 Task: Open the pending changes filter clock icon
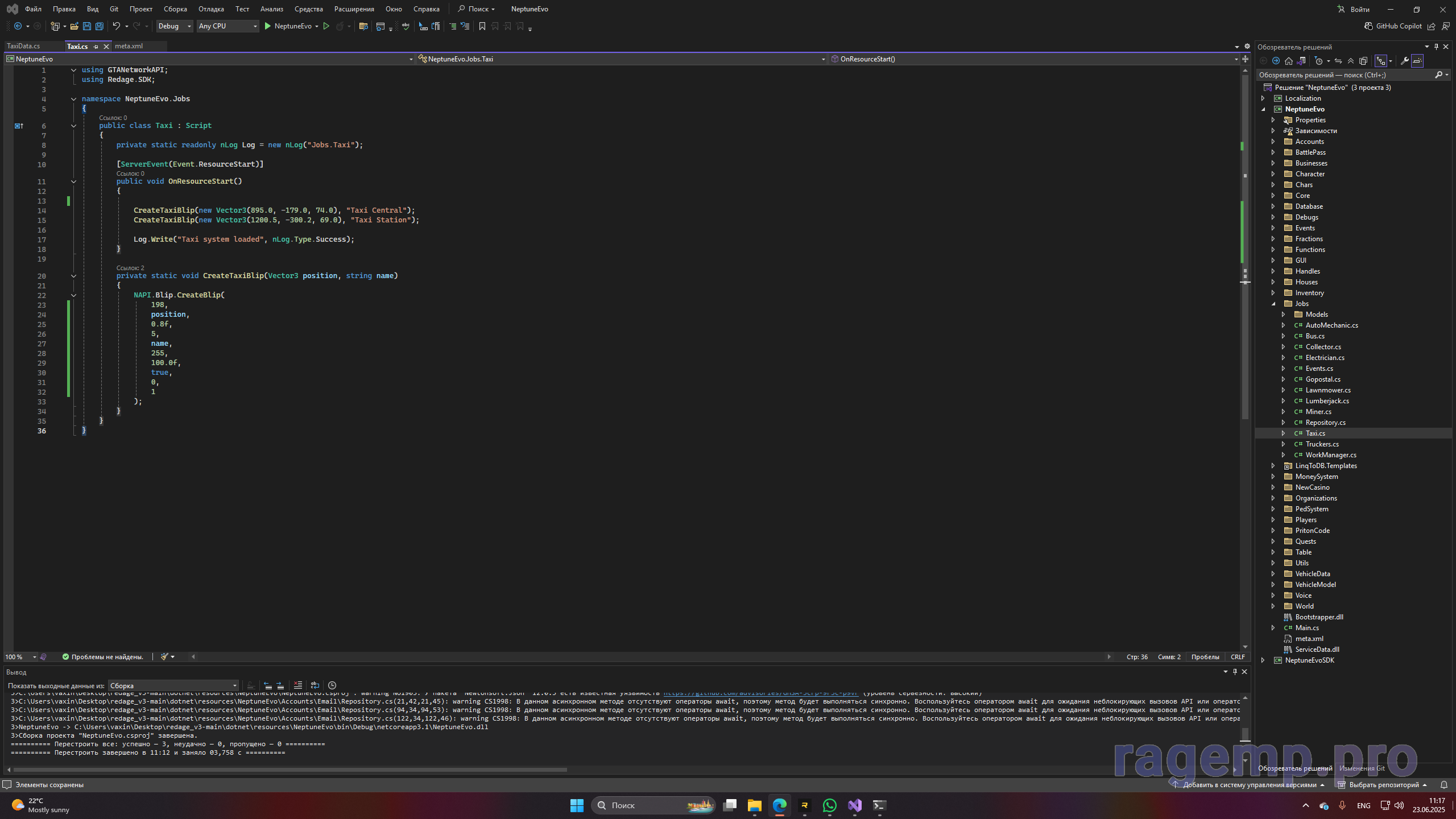[1319, 61]
